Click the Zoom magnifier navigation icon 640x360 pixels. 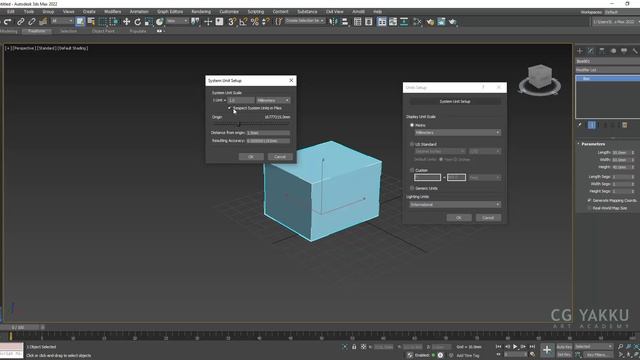[x=620, y=347]
